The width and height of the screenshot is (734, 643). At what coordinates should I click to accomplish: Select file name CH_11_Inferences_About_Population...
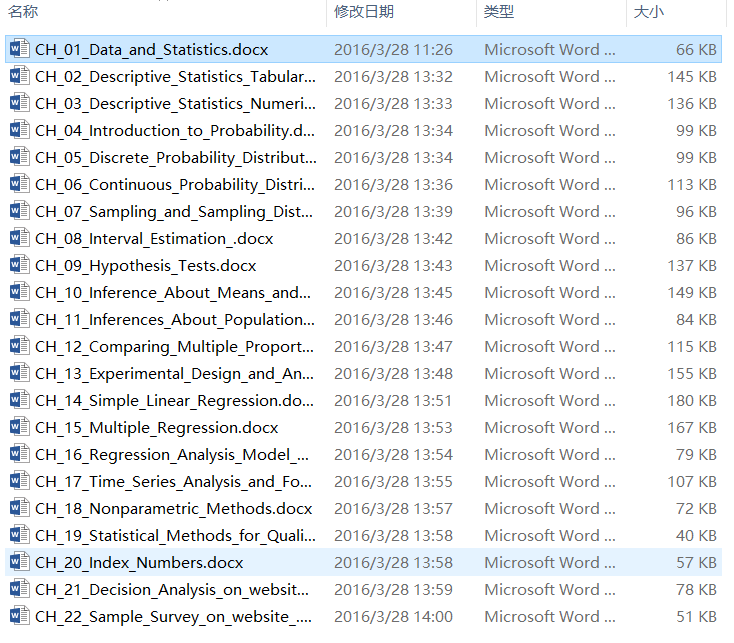(175, 320)
